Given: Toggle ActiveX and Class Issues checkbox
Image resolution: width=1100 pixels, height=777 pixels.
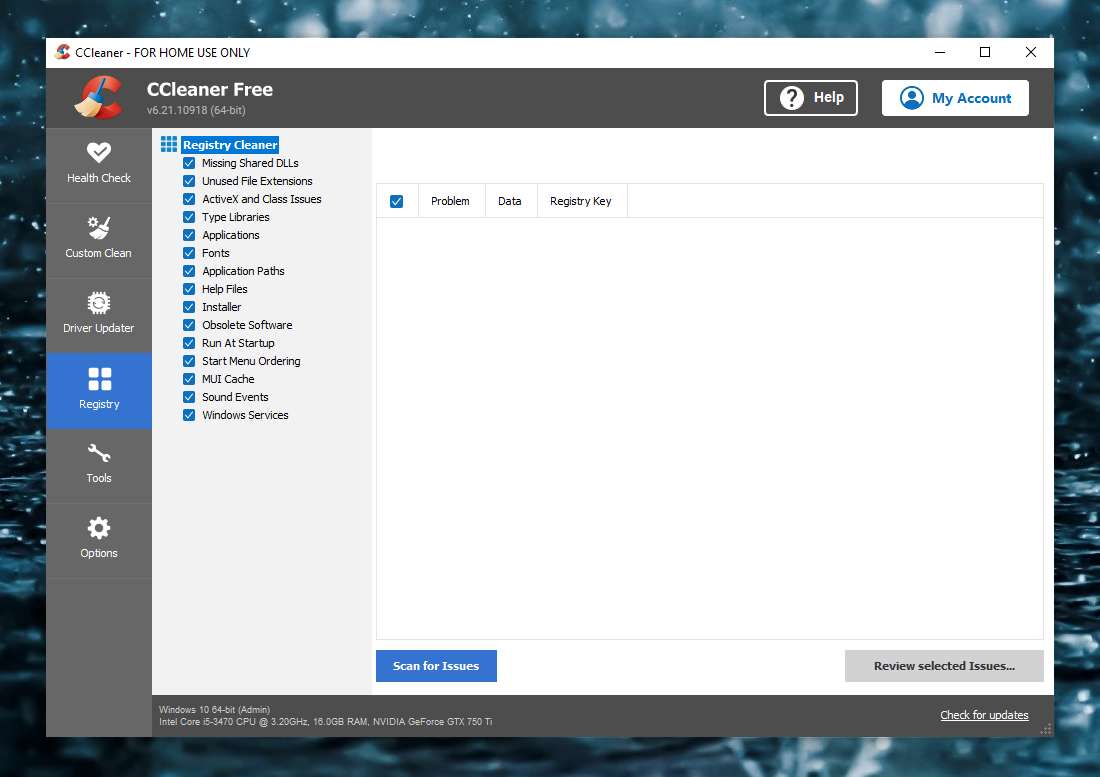Looking at the screenshot, I should pyautogui.click(x=189, y=199).
